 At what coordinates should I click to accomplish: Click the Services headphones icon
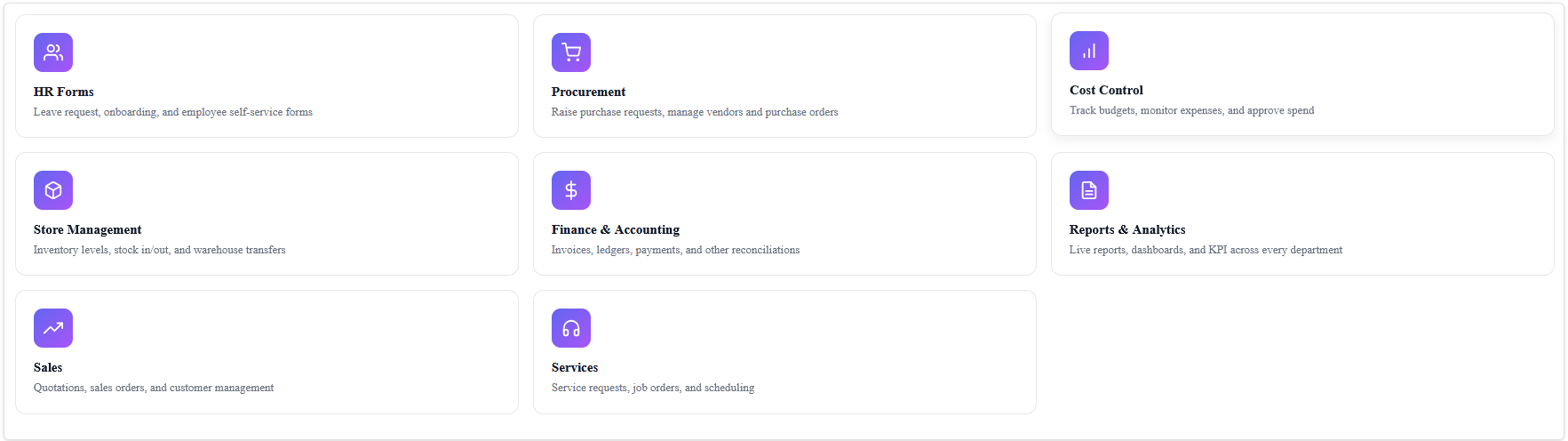(x=571, y=328)
